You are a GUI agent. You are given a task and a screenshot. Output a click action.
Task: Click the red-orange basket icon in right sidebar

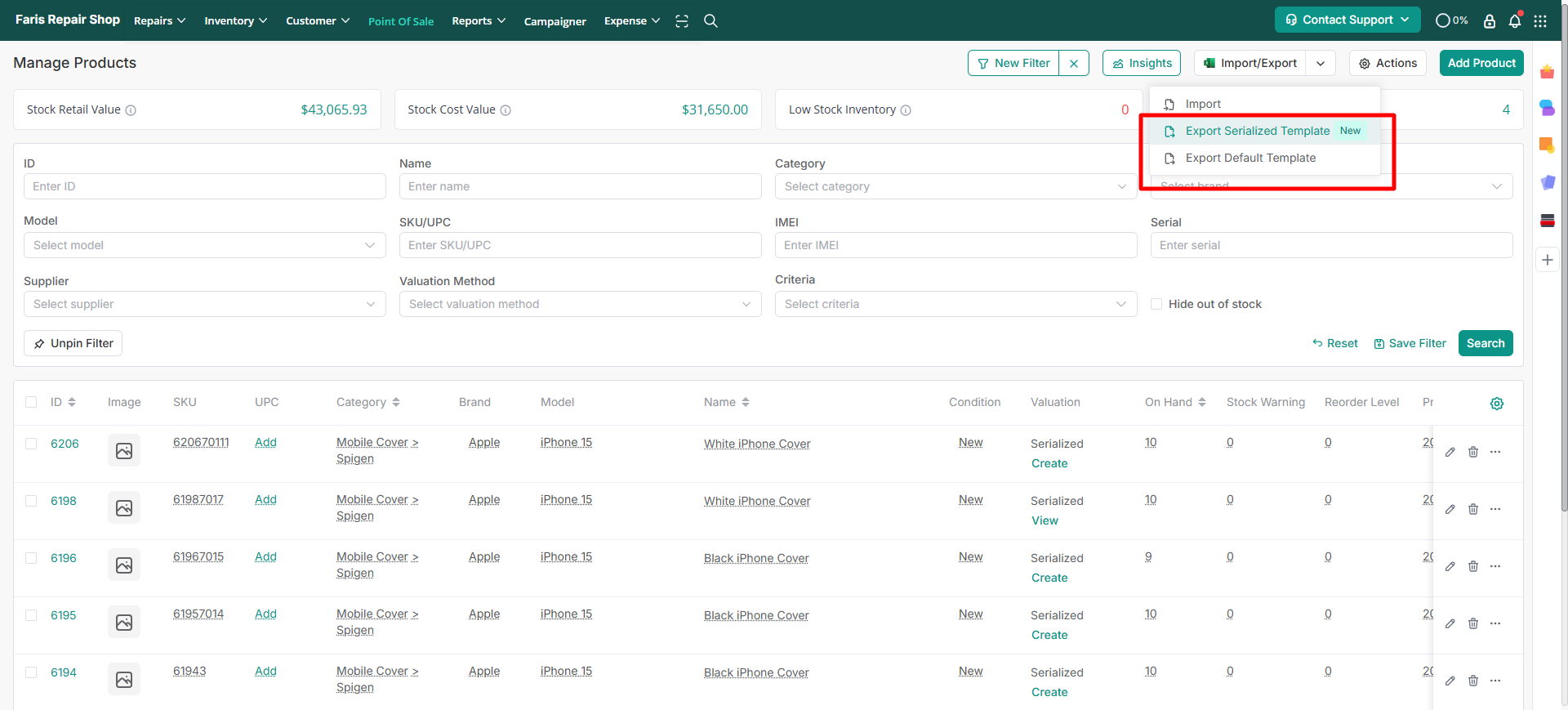pyautogui.click(x=1547, y=72)
